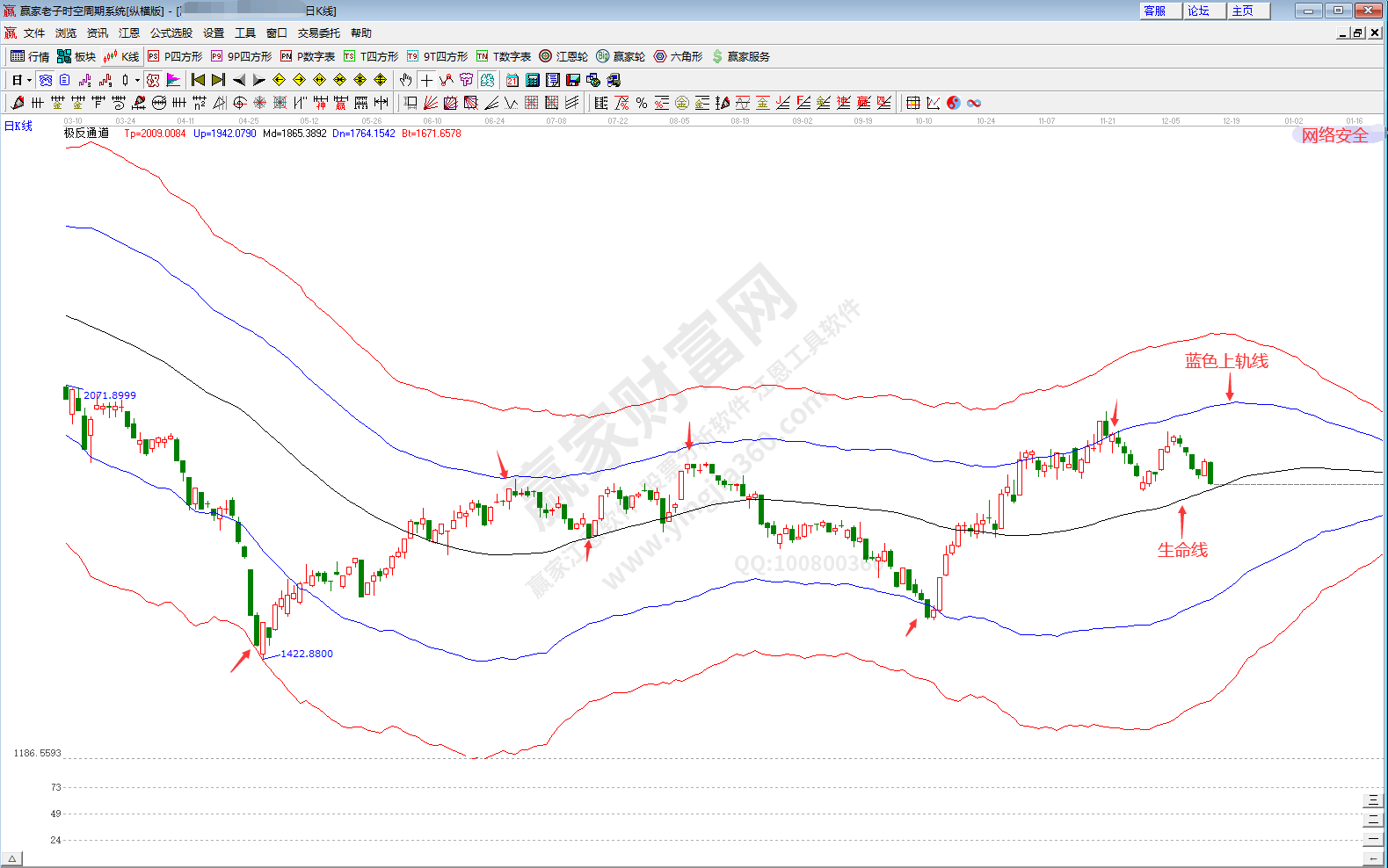
Task: Open the 行情 market quotes view
Action: click(x=30, y=56)
